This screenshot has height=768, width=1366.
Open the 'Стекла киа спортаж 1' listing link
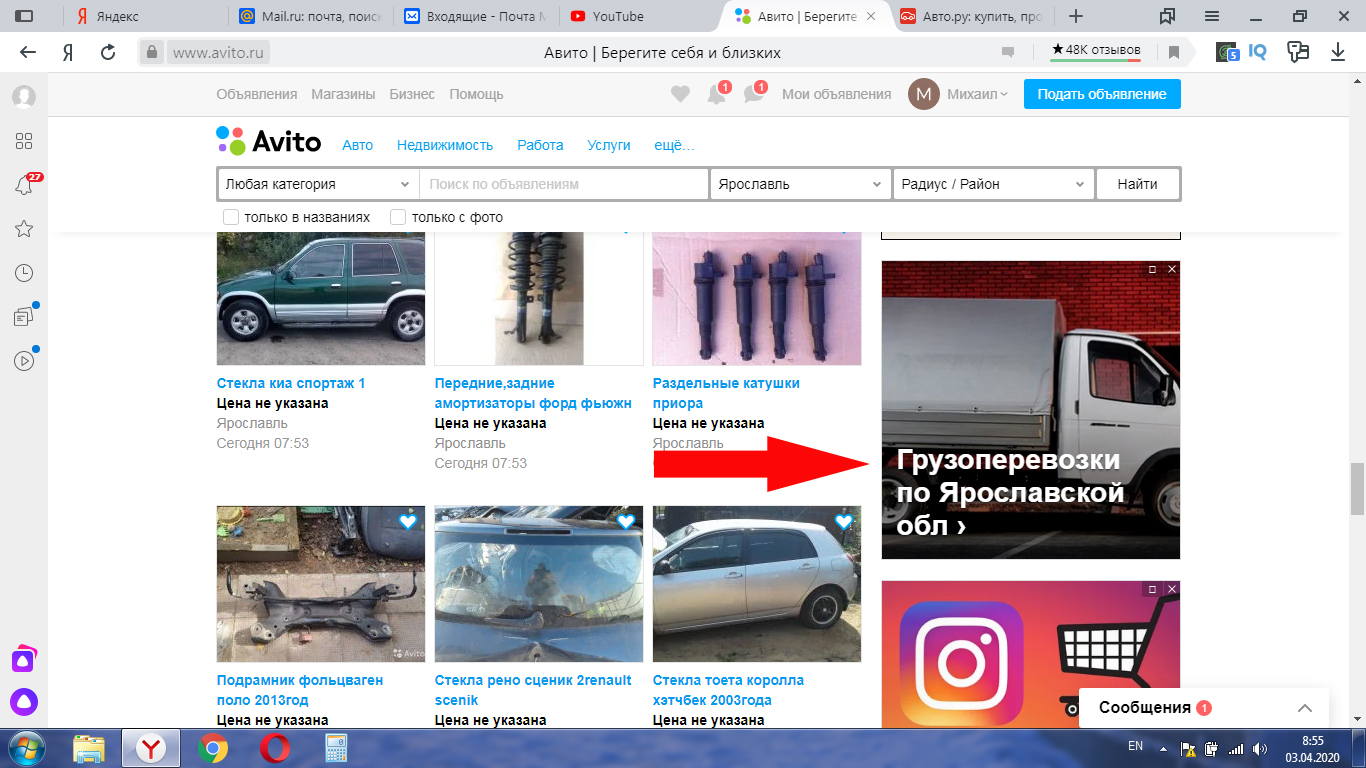(291, 383)
